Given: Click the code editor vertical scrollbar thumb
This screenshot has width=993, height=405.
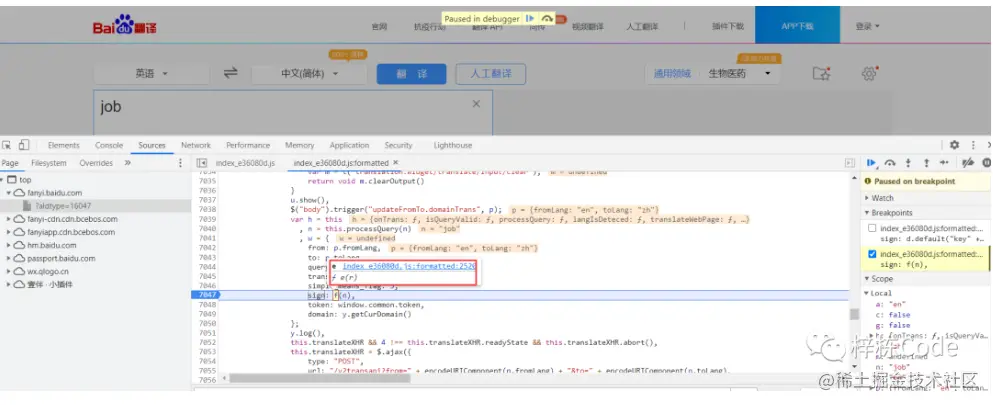Looking at the screenshot, I should tap(854, 314).
